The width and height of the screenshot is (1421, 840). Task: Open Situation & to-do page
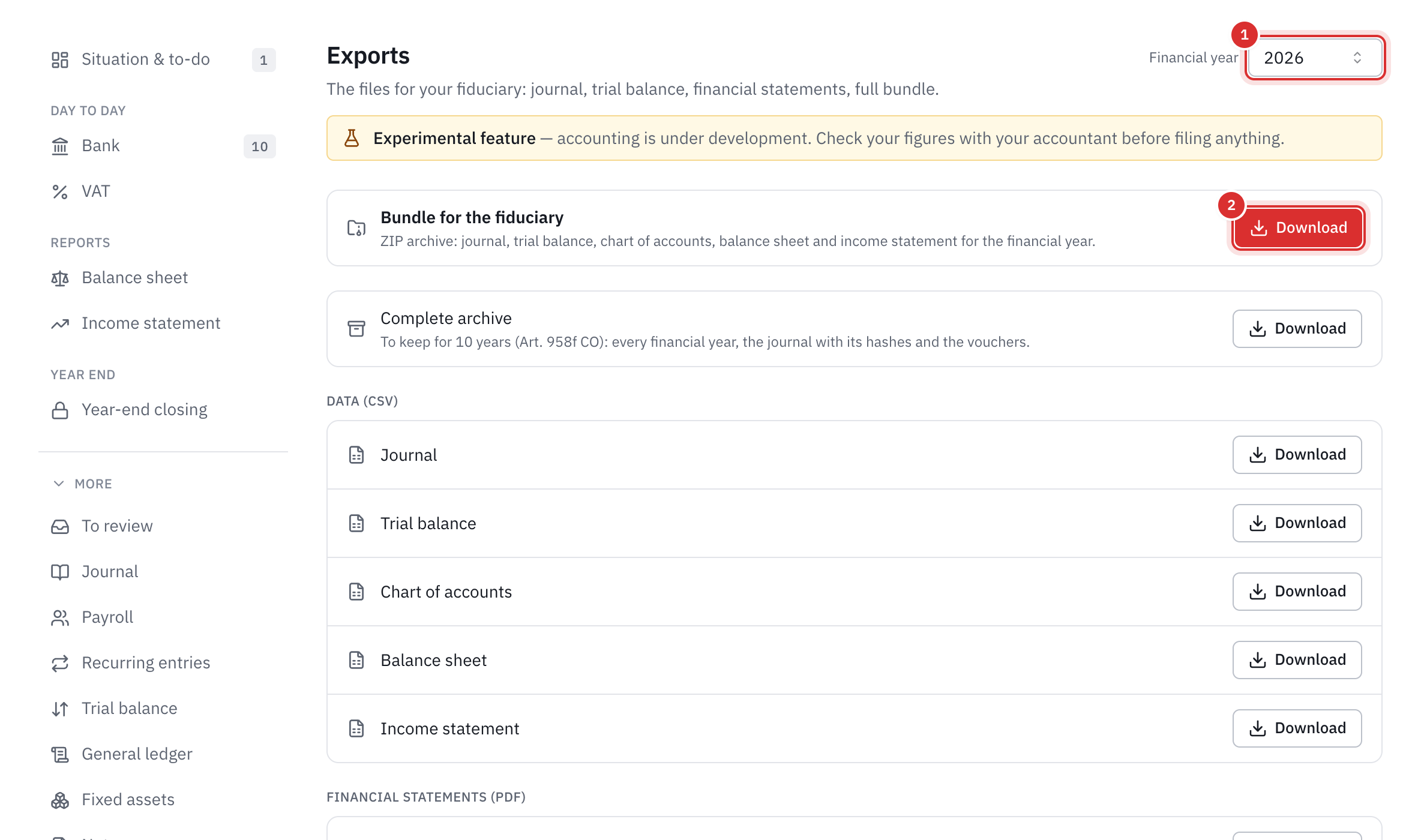pos(163,59)
